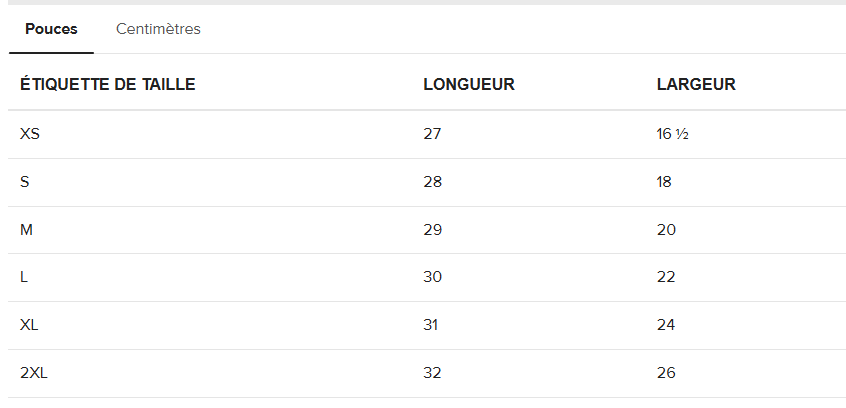Select the S size row label
Viewport: 846px width, 408px height.
[x=24, y=182]
